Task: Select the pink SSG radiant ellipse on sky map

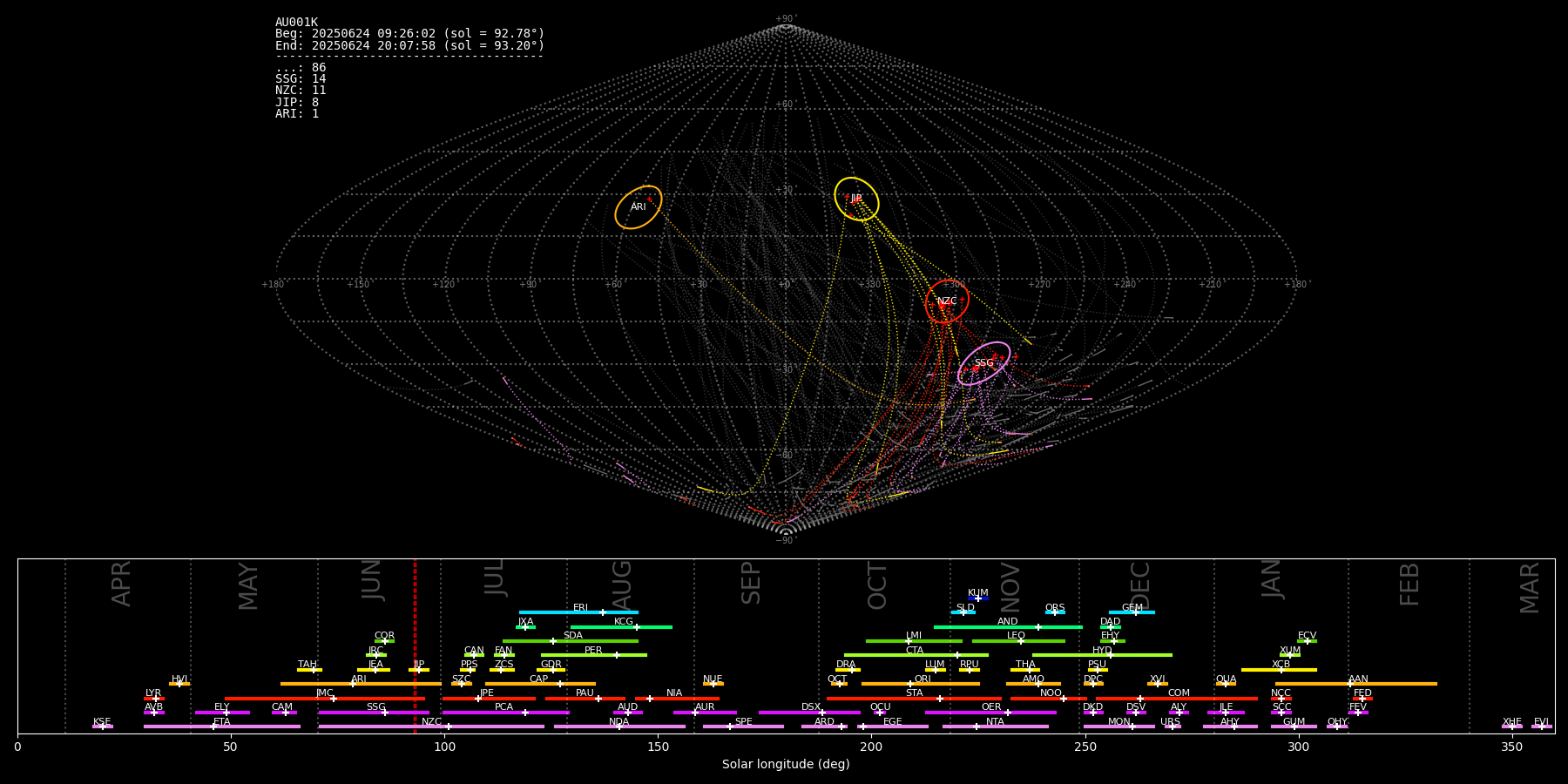Action: 984,363
